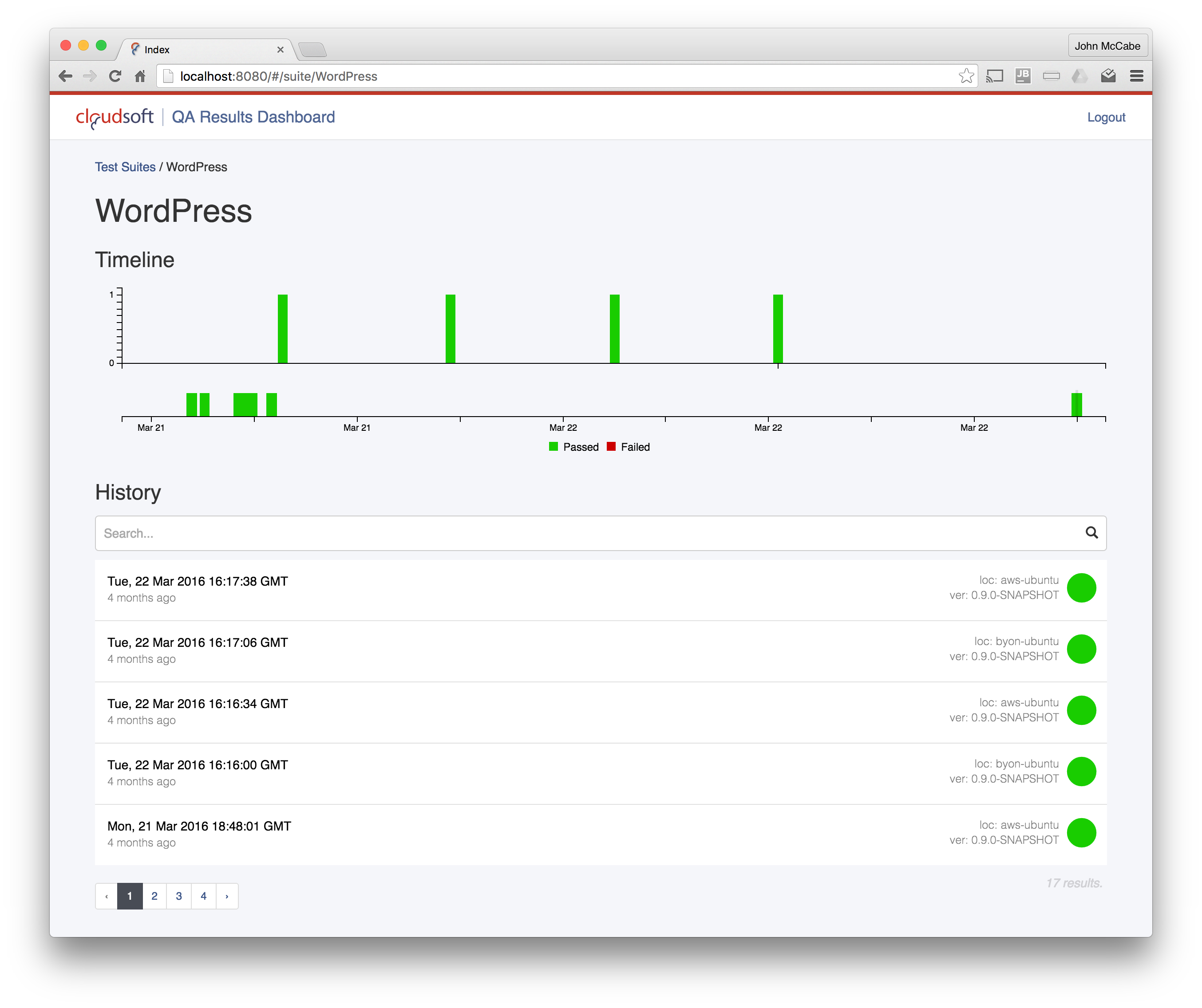The image size is (1202, 1008).
Task: Reload the page with refresh icon
Action: pos(115,76)
